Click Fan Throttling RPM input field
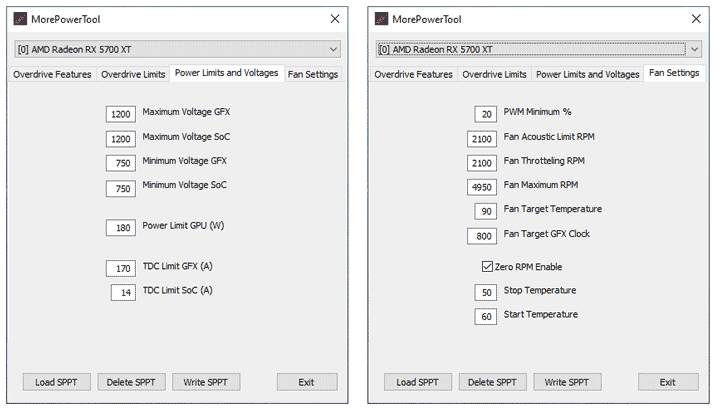Image resolution: width=720 pixels, height=410 pixels. 482,163
